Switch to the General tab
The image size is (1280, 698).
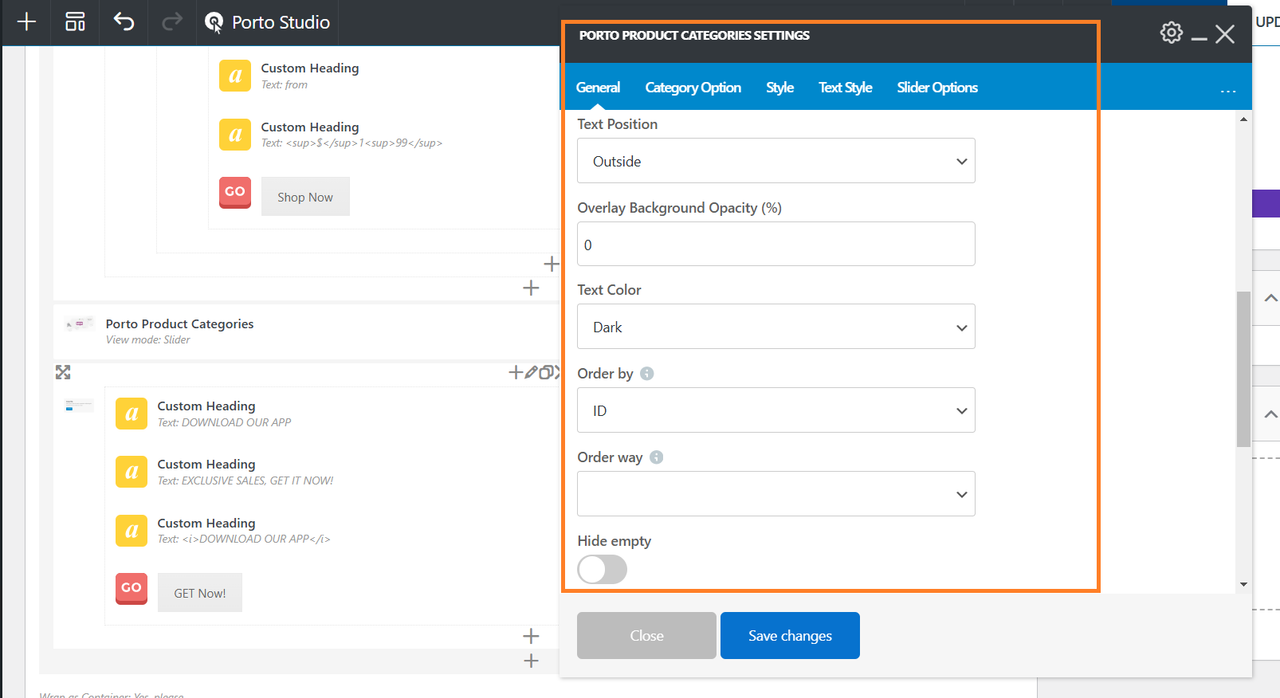coord(598,87)
